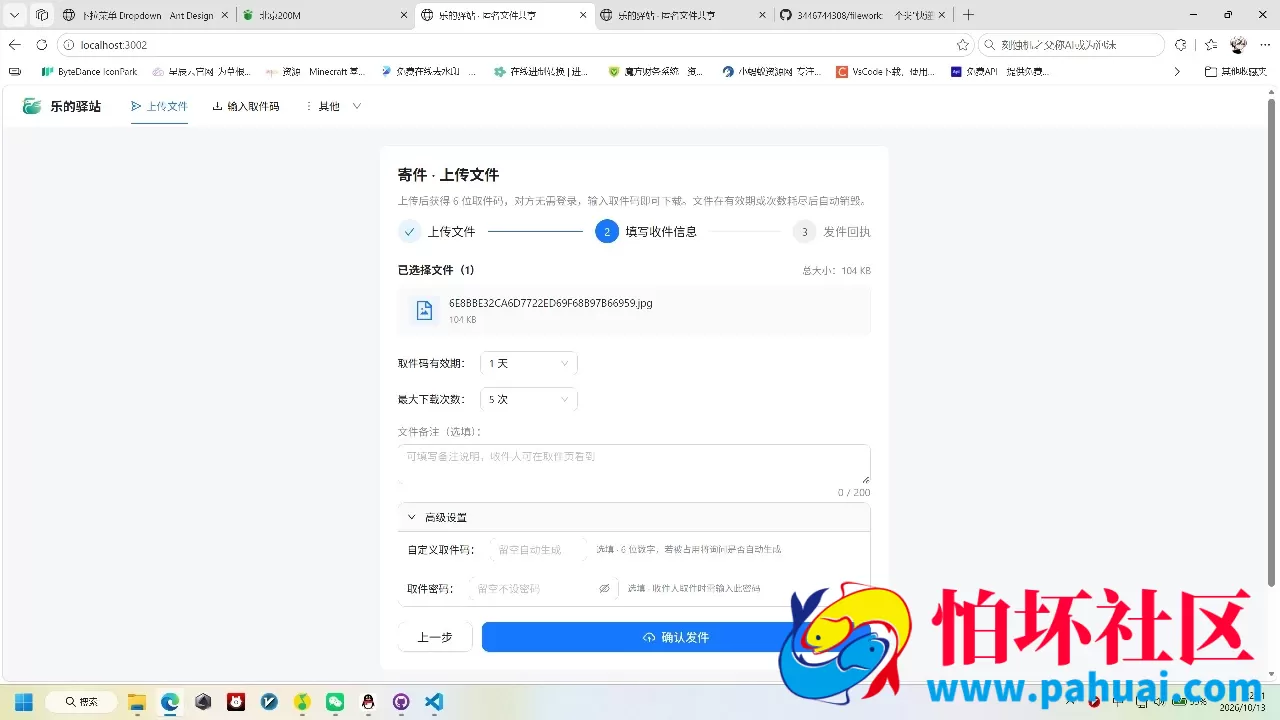Image resolution: width=1280 pixels, height=720 pixels.
Task: Open QQ penguin icon in the taskbar
Action: coord(368,702)
